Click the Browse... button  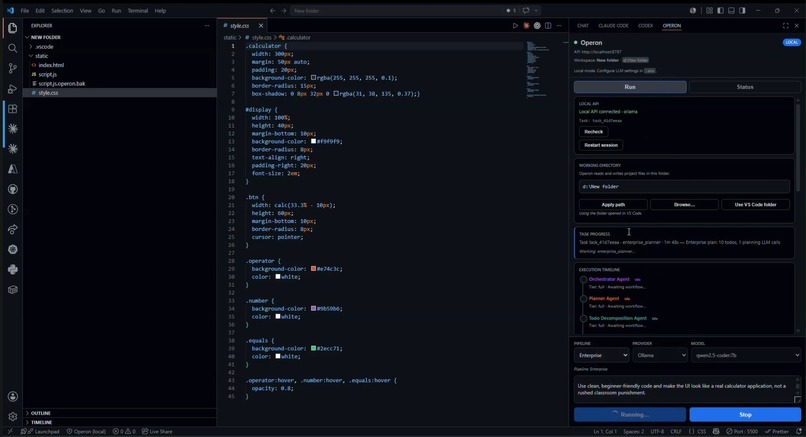click(684, 205)
